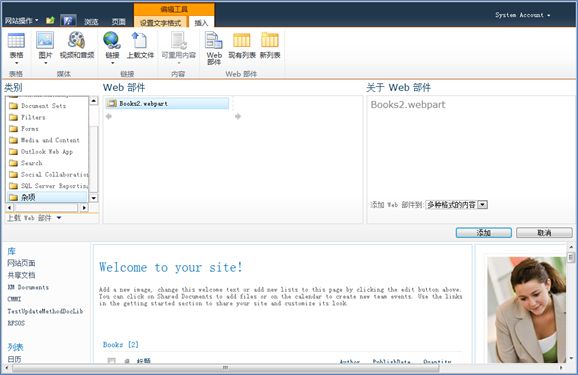Screen dimensions: 578x375
Task: Select the Media and Content category
Action: (45, 140)
